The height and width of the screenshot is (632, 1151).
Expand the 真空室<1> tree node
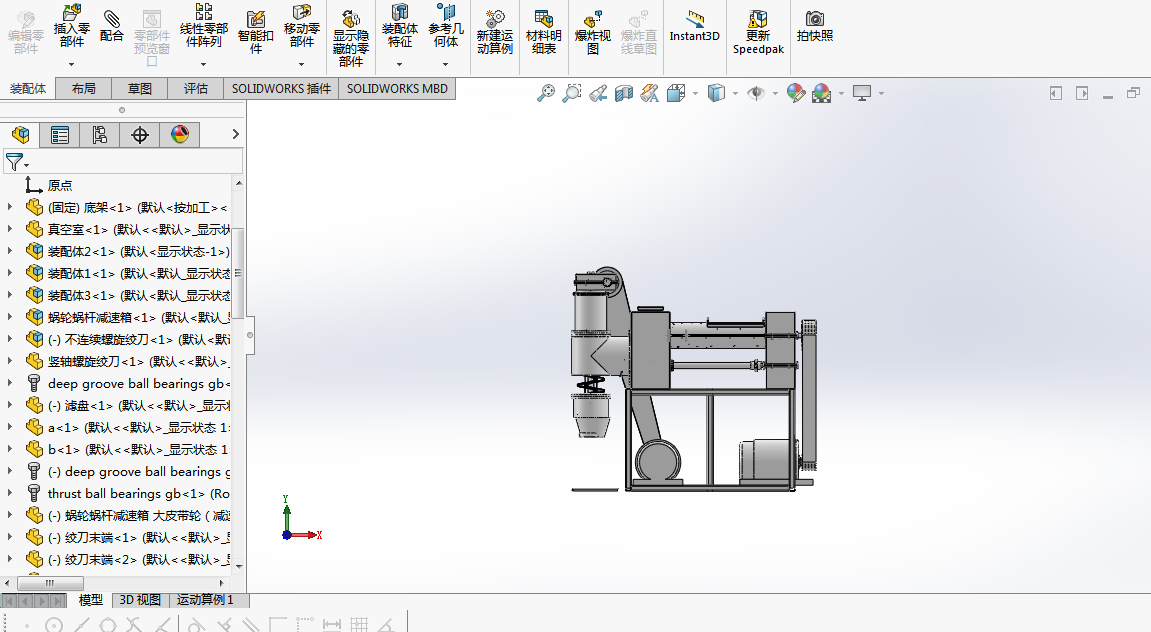pyautogui.click(x=10, y=229)
